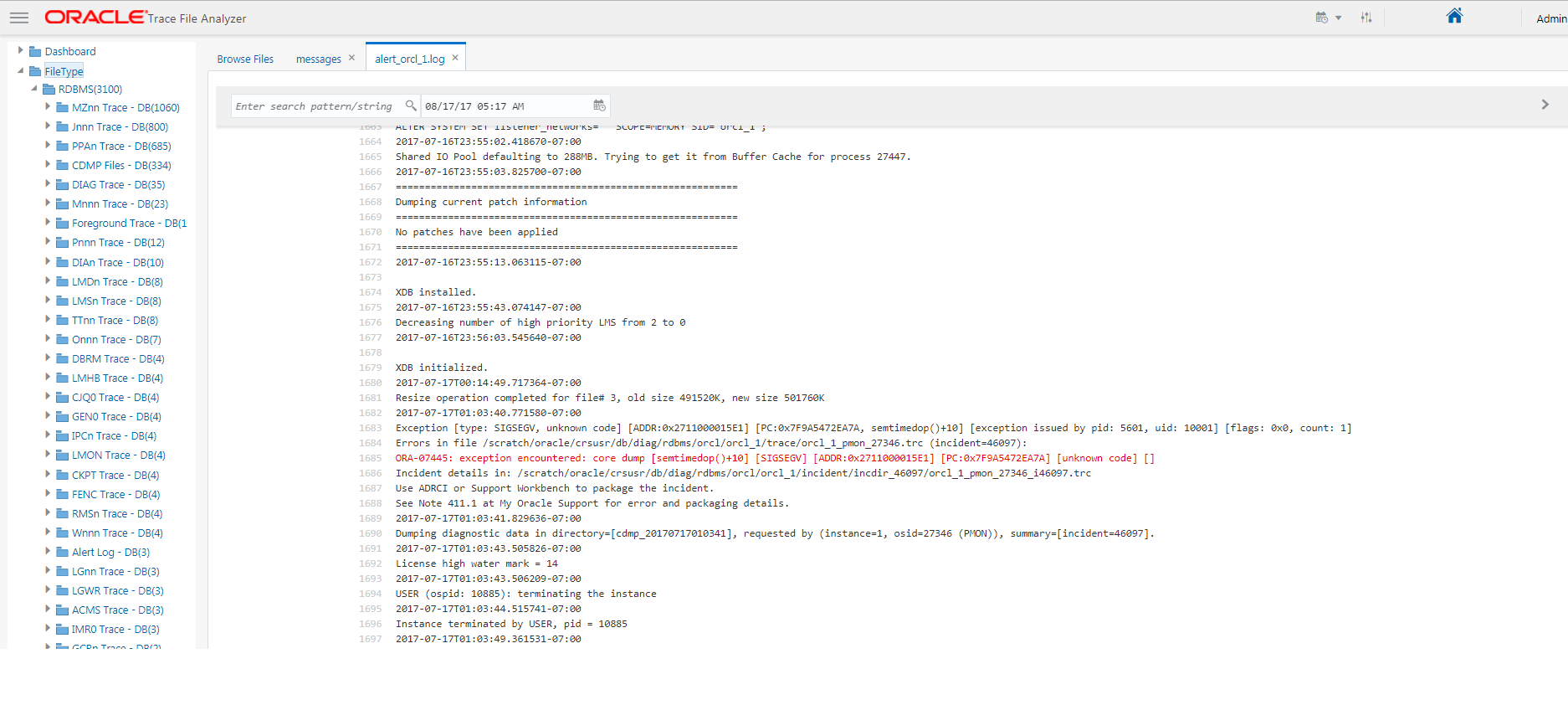Open CJQ0 Trace - DB(4) folder
The width and height of the screenshot is (1568, 705).
click(115, 397)
